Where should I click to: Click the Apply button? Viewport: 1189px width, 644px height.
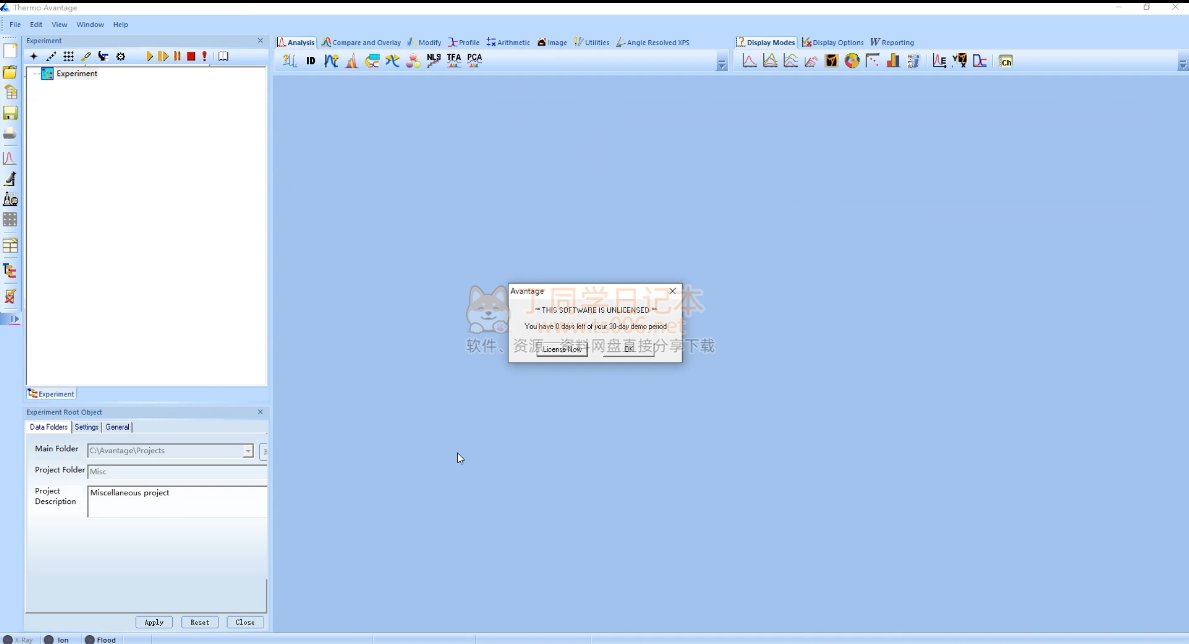tap(154, 622)
